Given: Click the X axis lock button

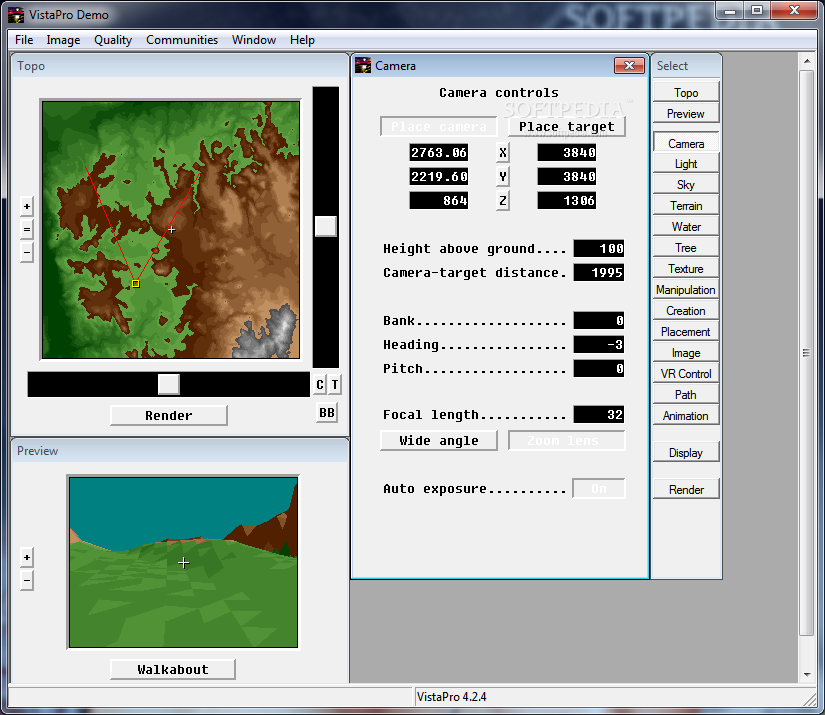Looking at the screenshot, I should coord(502,153).
